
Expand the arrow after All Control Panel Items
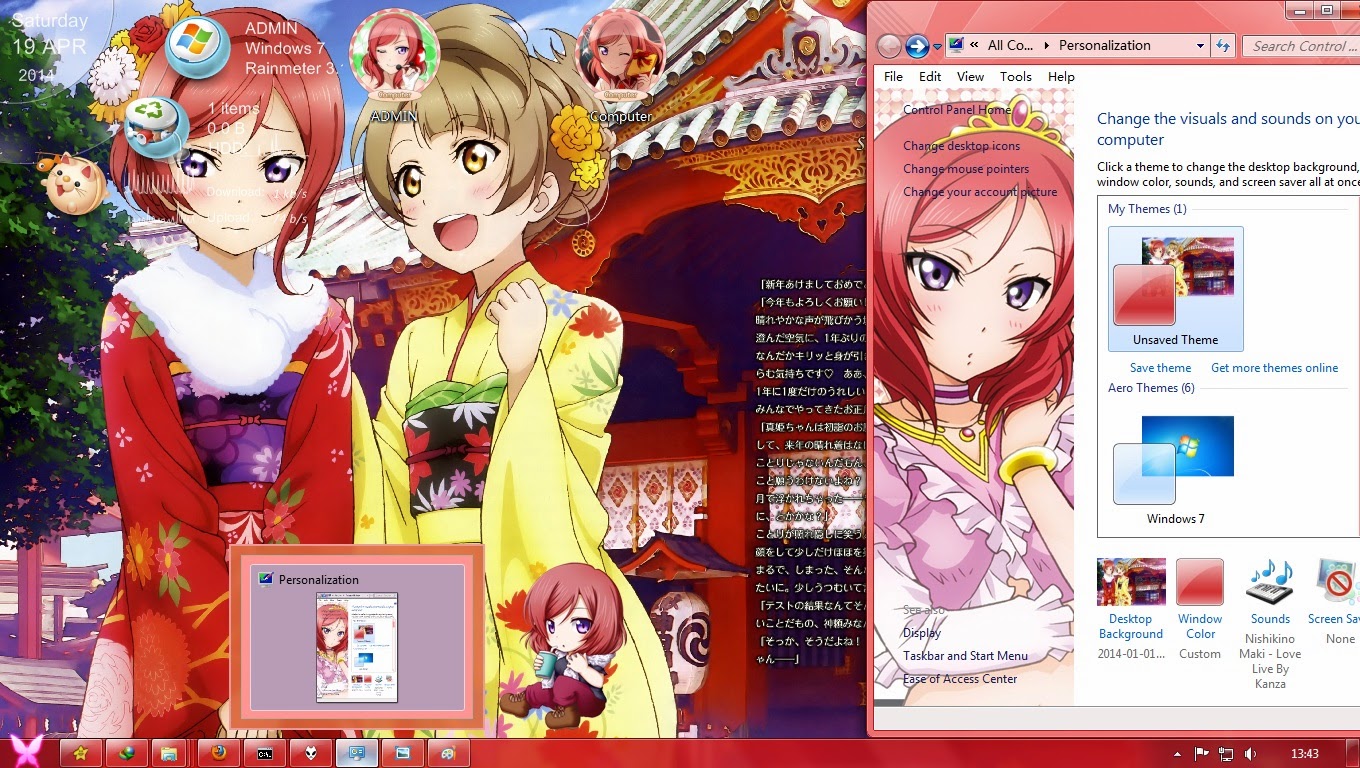1047,45
